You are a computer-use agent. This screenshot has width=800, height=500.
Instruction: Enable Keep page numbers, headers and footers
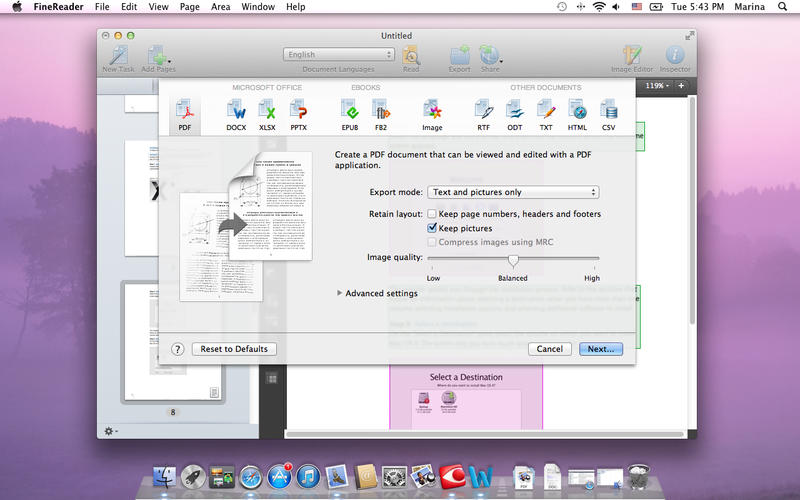point(432,214)
